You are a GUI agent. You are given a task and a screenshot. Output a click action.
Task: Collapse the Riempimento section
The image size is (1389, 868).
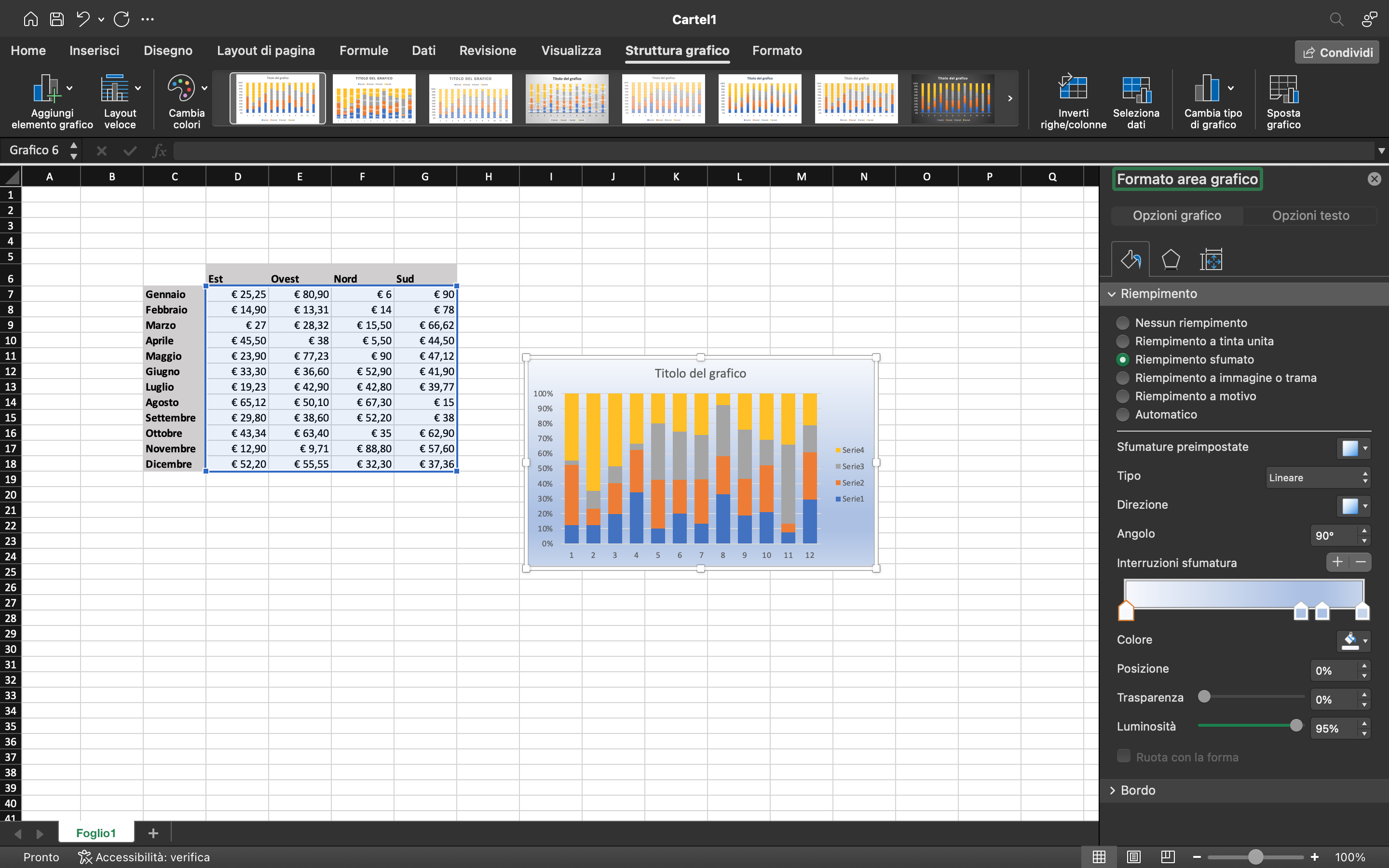1112,293
